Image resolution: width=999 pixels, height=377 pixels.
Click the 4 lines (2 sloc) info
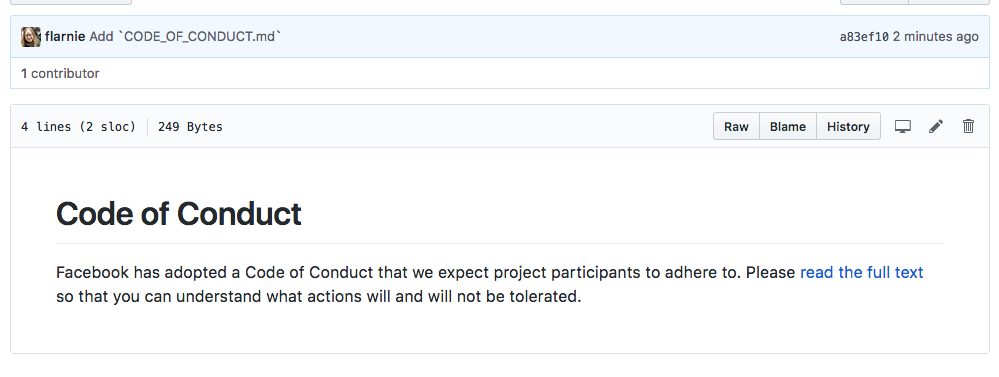[x=78, y=127]
